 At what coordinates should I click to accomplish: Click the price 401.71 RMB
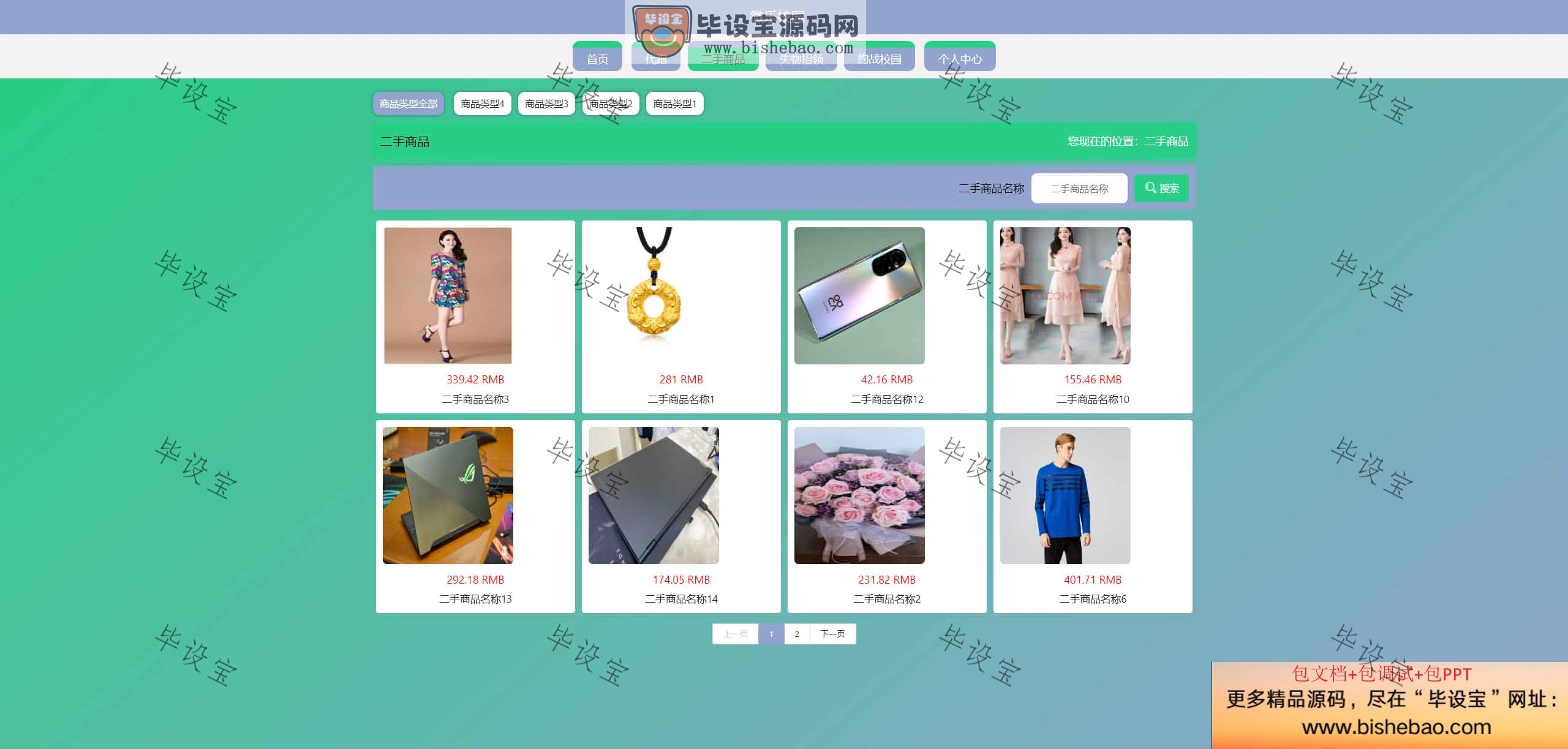1093,580
